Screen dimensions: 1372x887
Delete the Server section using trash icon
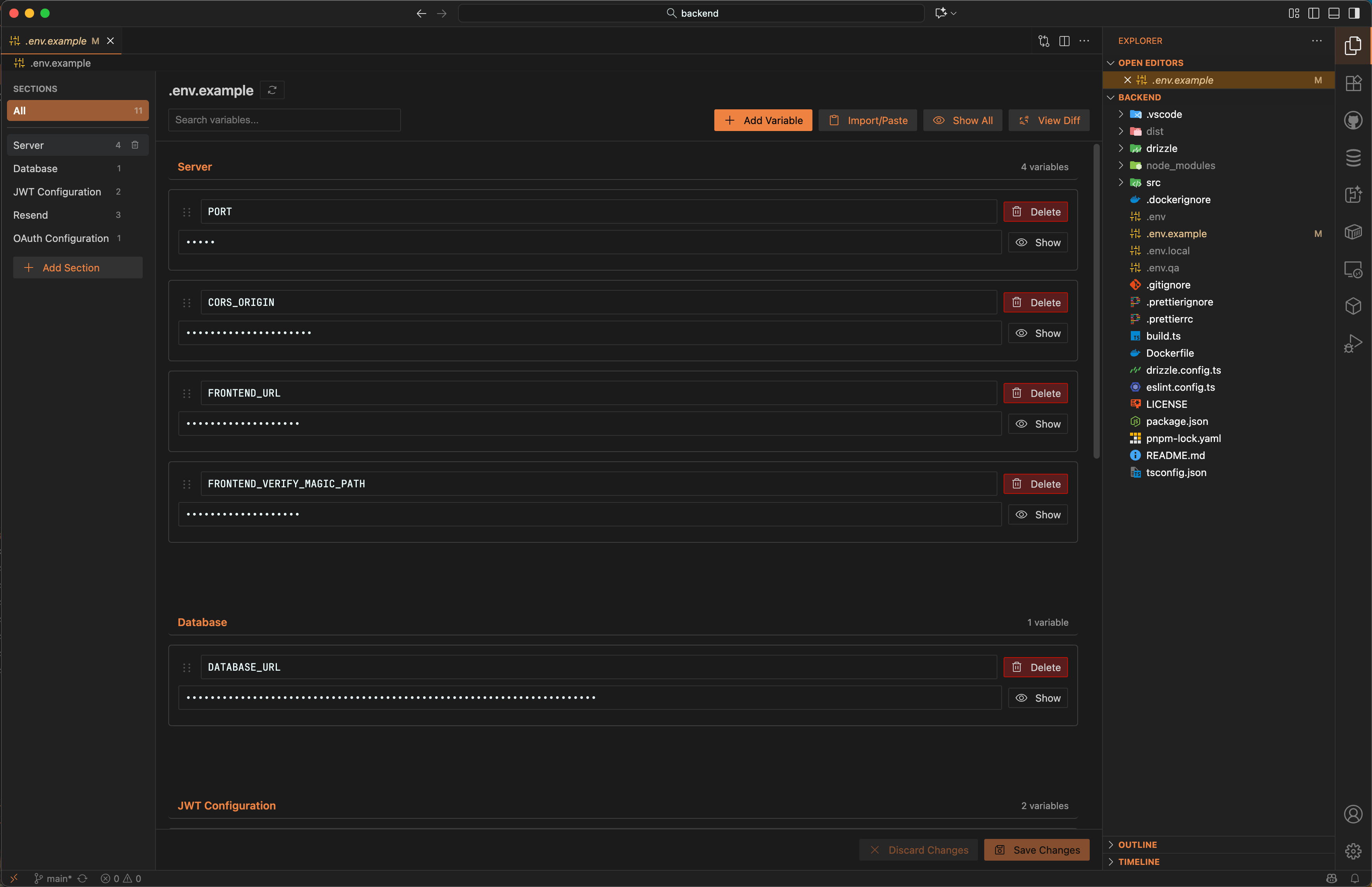pos(135,145)
